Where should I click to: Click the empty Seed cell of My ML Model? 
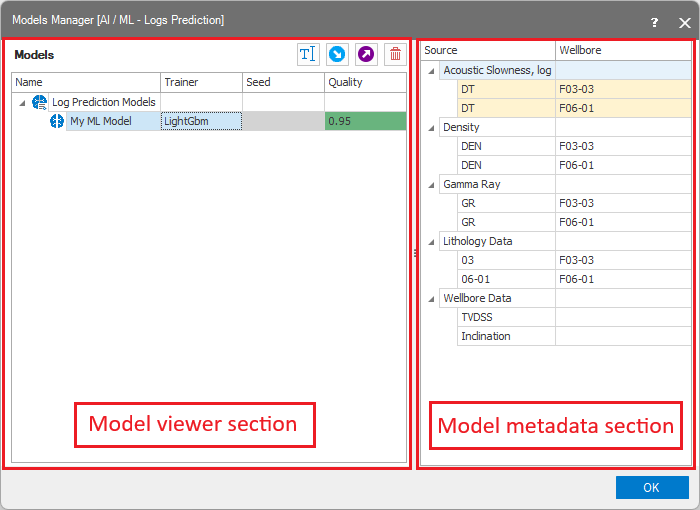tap(283, 121)
